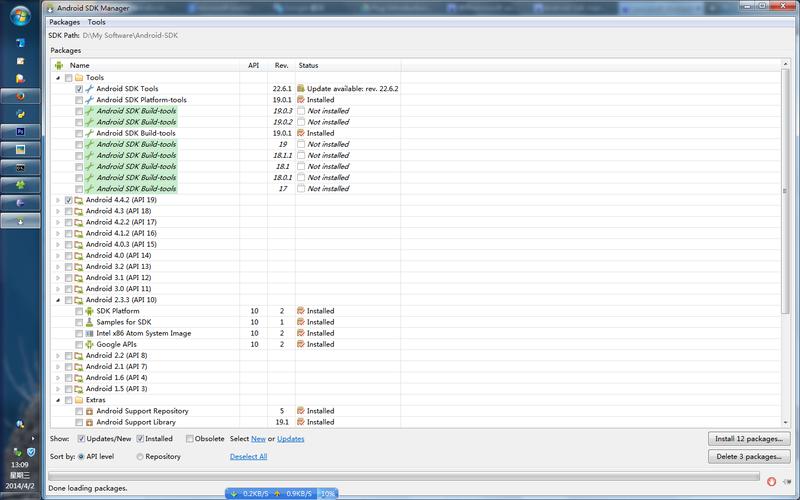Enable the Obsolete checkbox
Screen dimensions: 800x500
(x=190, y=439)
